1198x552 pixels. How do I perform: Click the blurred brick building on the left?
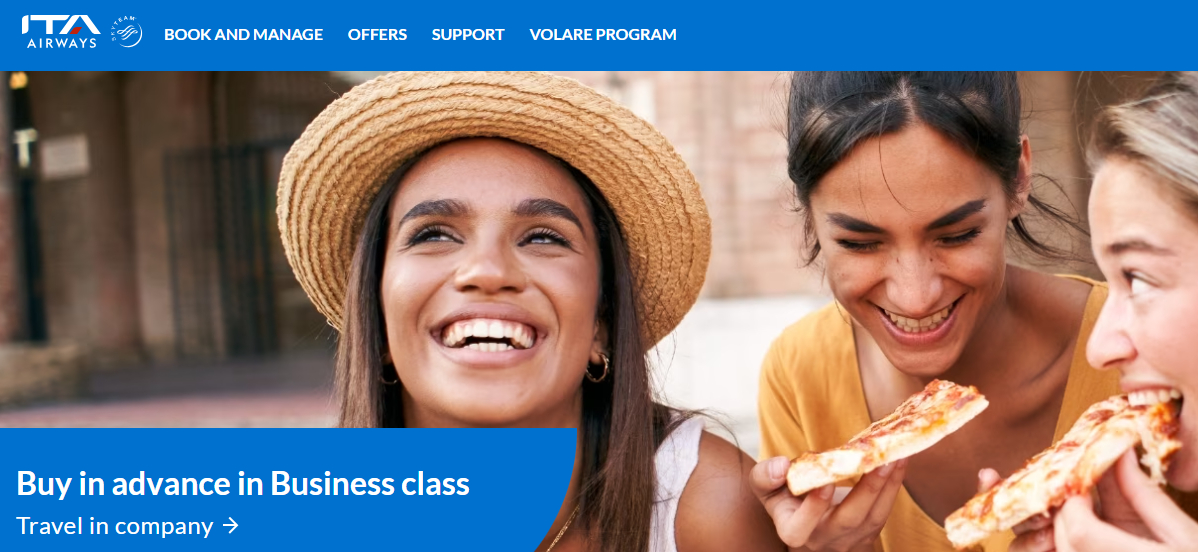tap(153, 229)
